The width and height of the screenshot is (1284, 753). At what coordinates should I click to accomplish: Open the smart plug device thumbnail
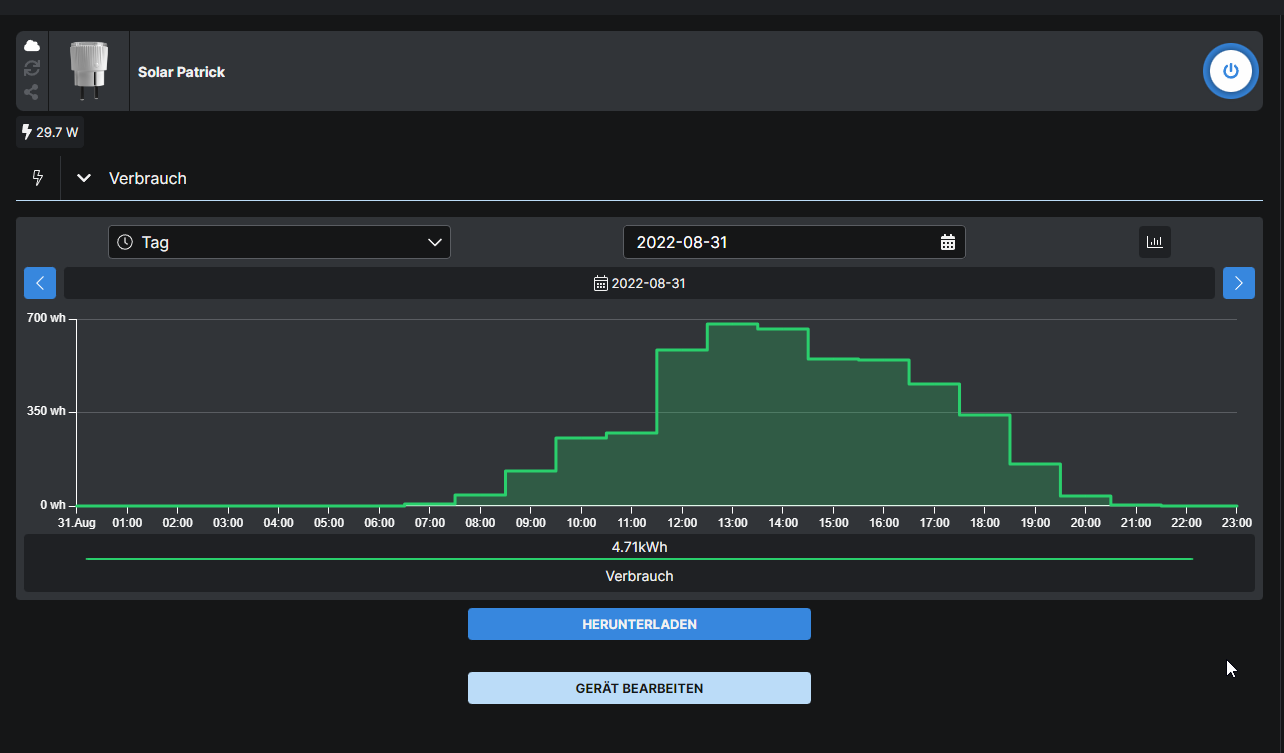coord(89,71)
